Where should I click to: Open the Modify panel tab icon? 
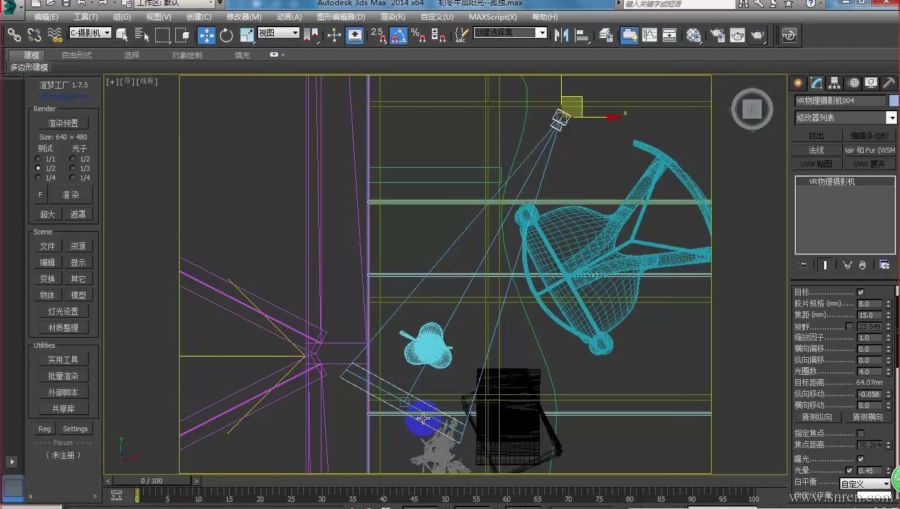tap(816, 83)
